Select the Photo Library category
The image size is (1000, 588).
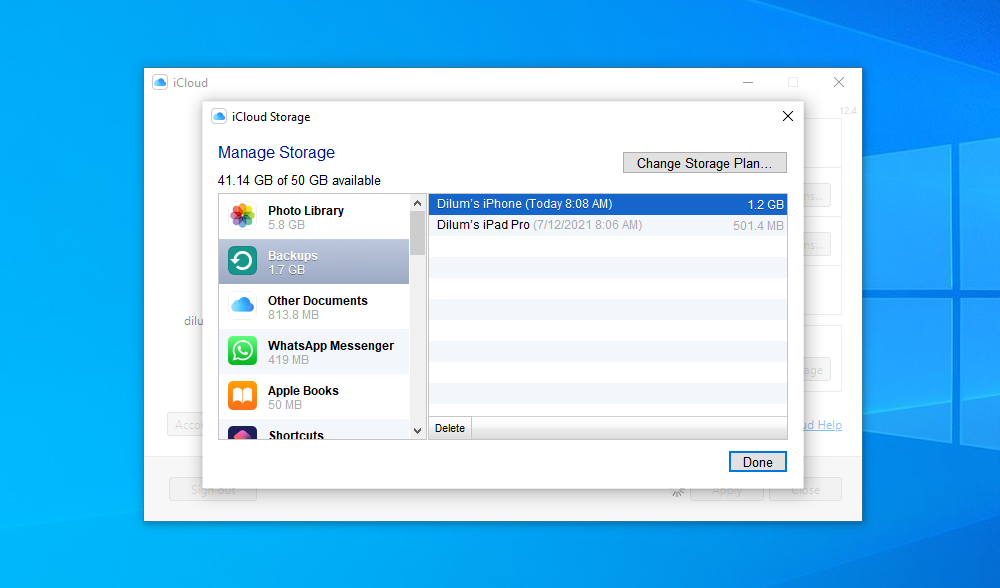tap(314, 217)
